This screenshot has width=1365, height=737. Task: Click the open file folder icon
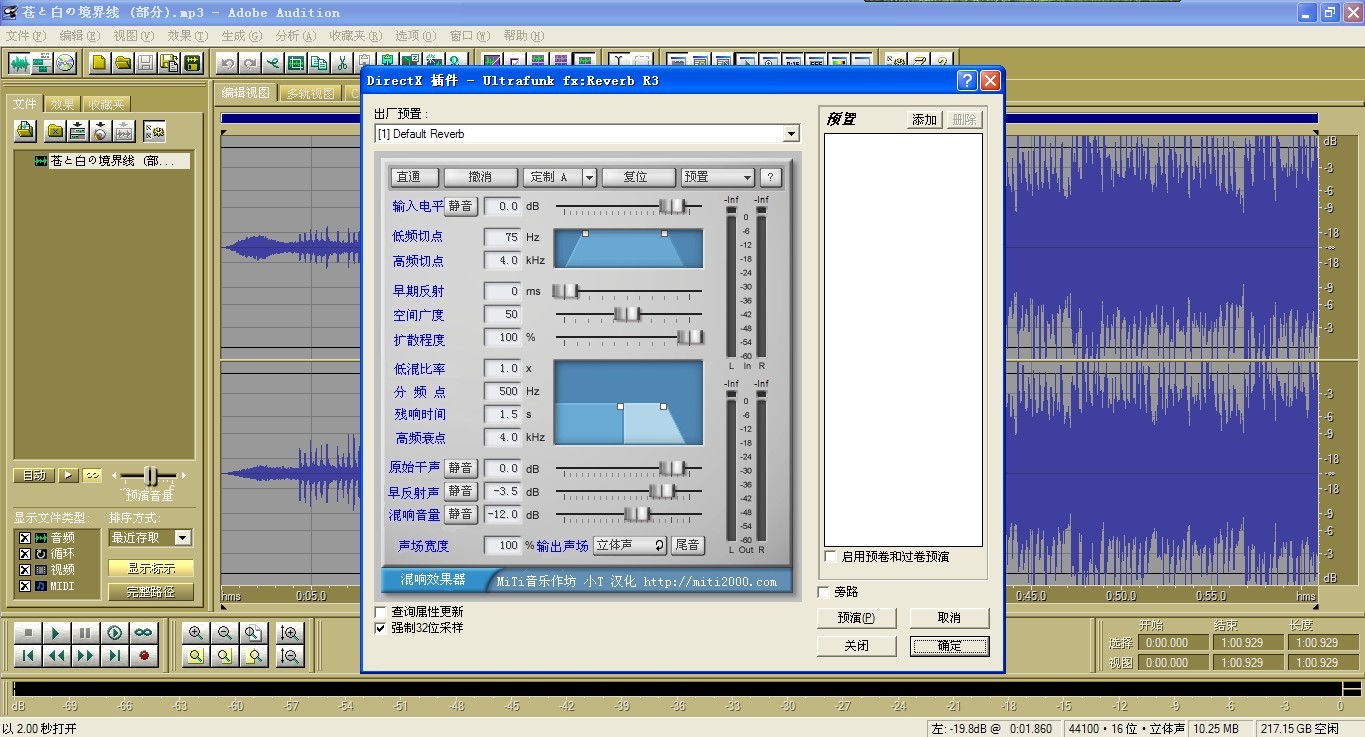(x=123, y=63)
